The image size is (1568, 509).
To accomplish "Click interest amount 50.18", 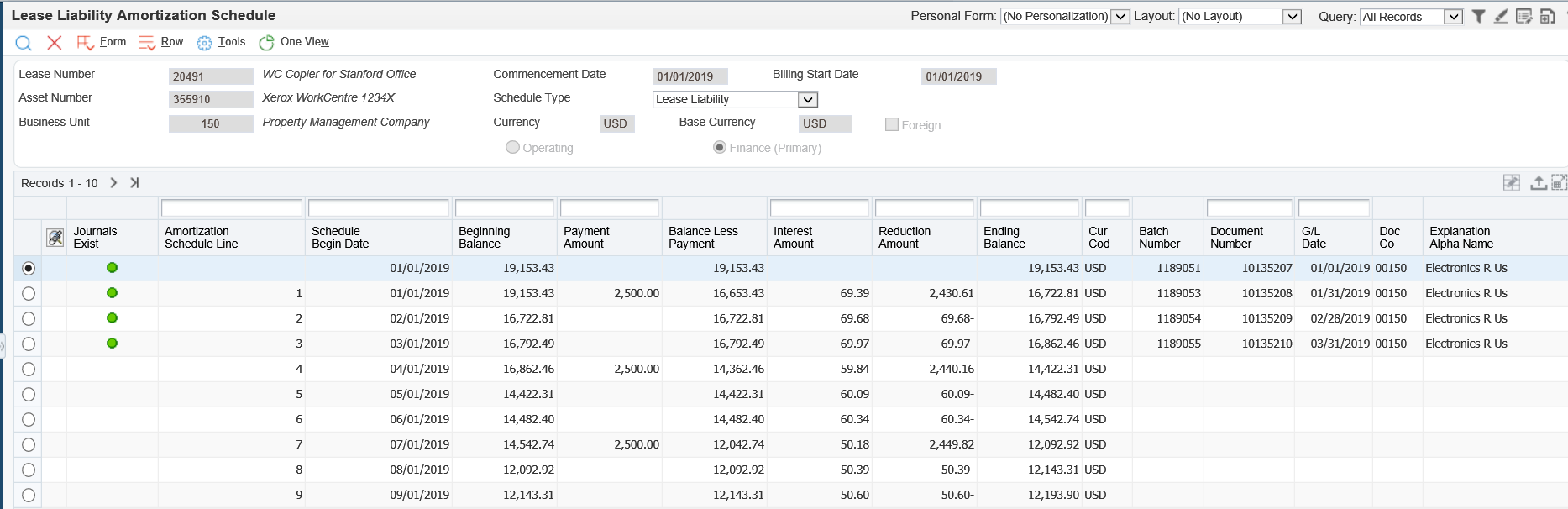I will [854, 444].
